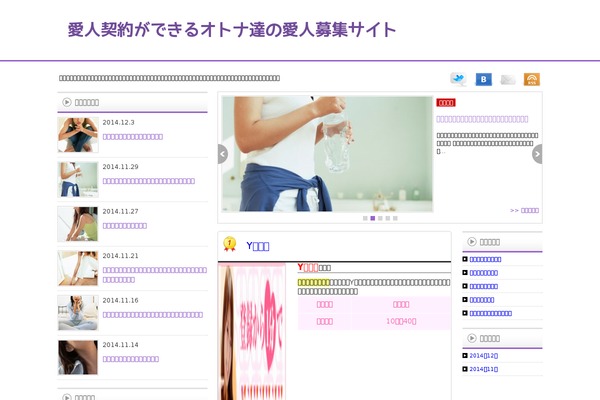Click the red category tag in slideshow
600x400 pixels.
pyautogui.click(x=446, y=103)
